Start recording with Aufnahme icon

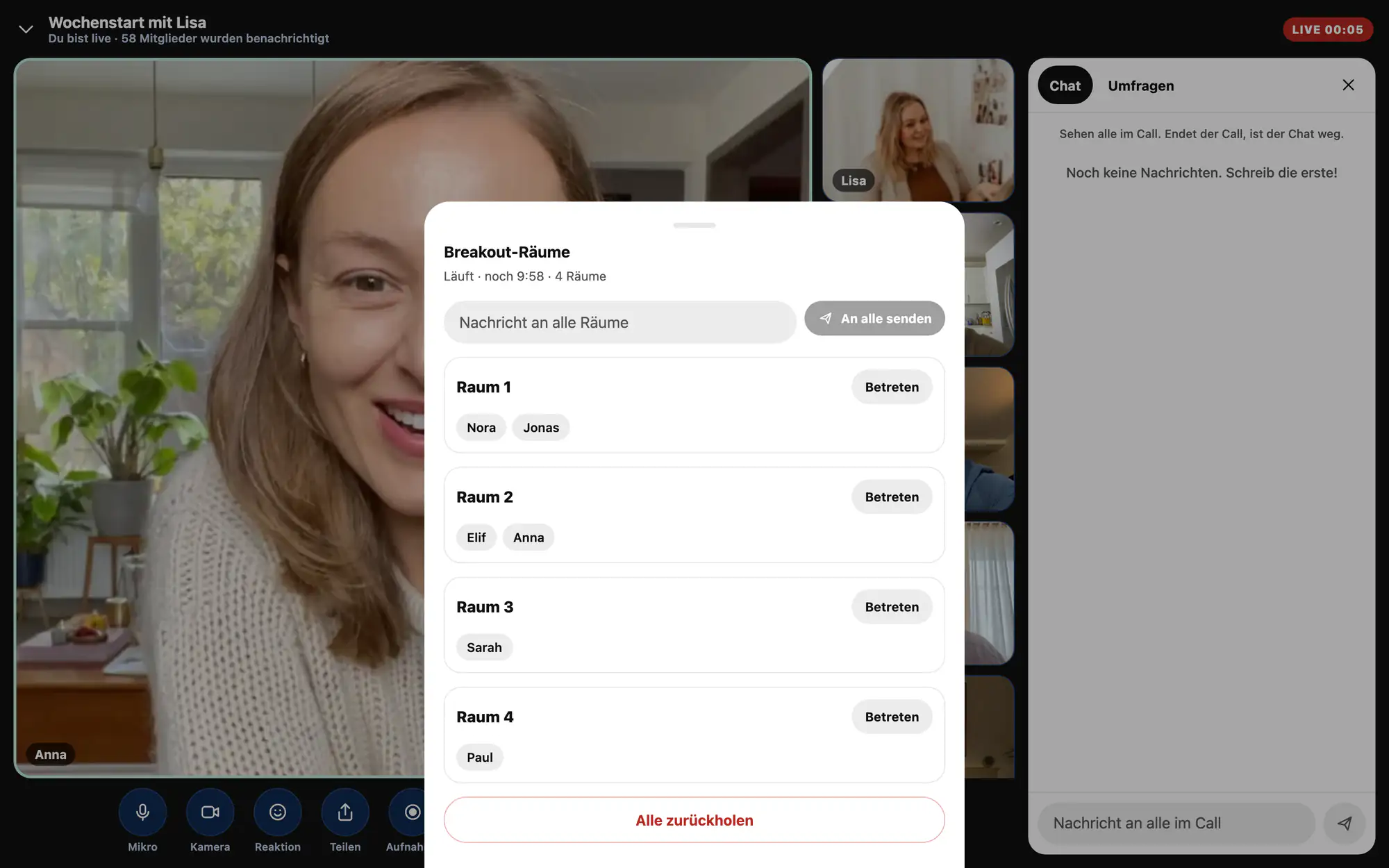[x=408, y=812]
